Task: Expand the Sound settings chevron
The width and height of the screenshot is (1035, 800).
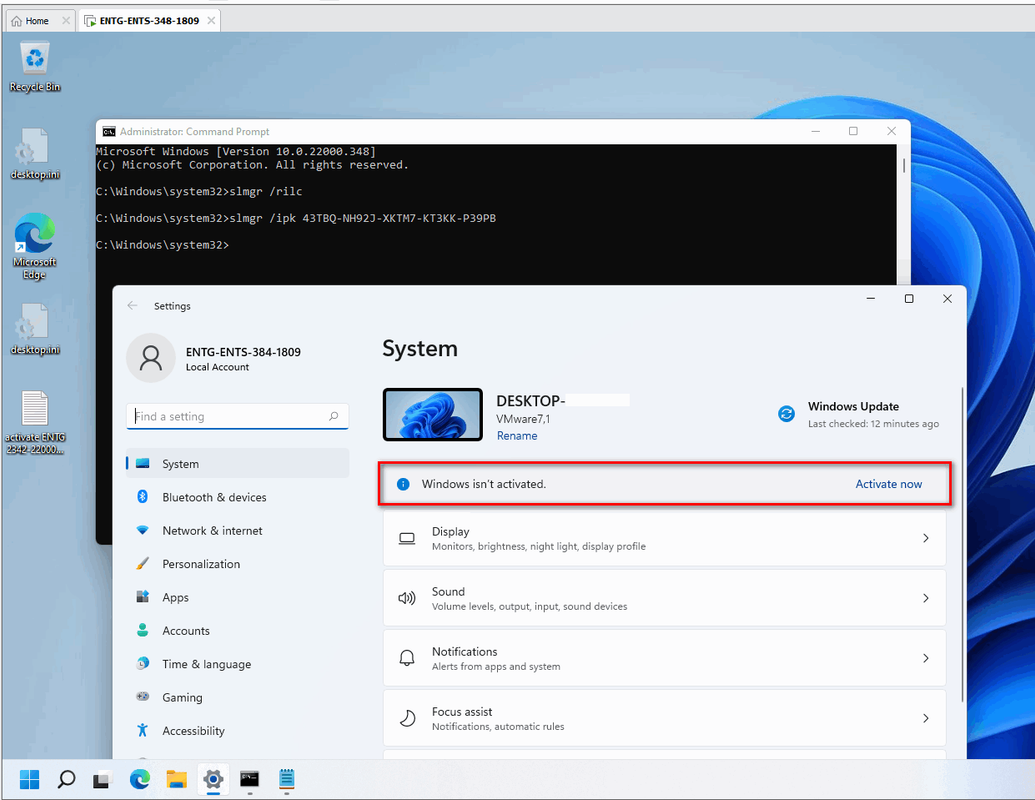Action: click(x=925, y=598)
